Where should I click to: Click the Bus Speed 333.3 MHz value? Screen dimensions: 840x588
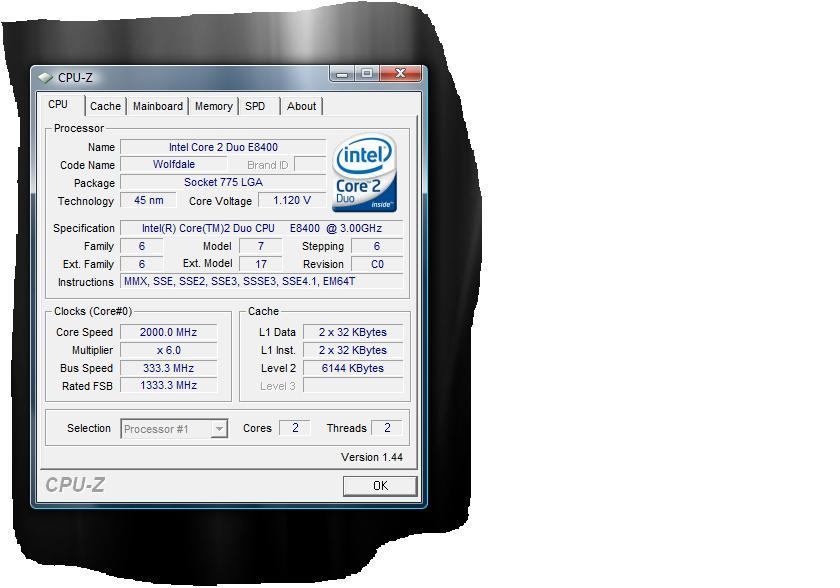pyautogui.click(x=168, y=368)
